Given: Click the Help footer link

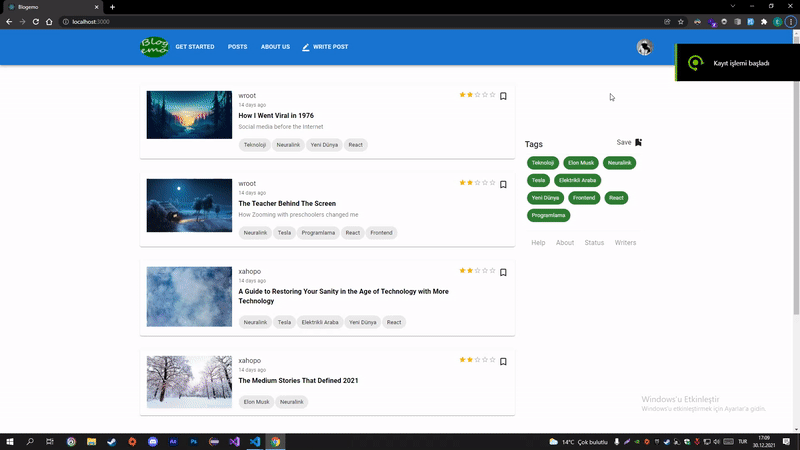Looking at the screenshot, I should tap(538, 242).
